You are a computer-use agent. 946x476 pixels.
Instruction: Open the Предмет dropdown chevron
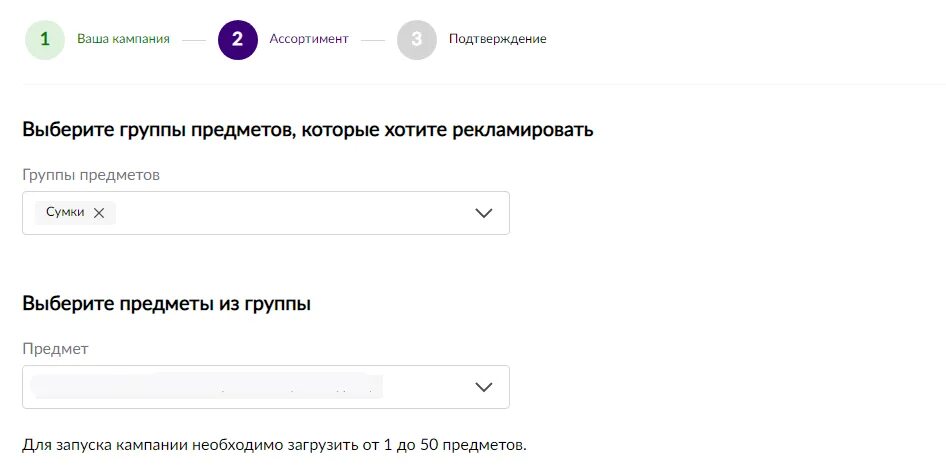[484, 387]
